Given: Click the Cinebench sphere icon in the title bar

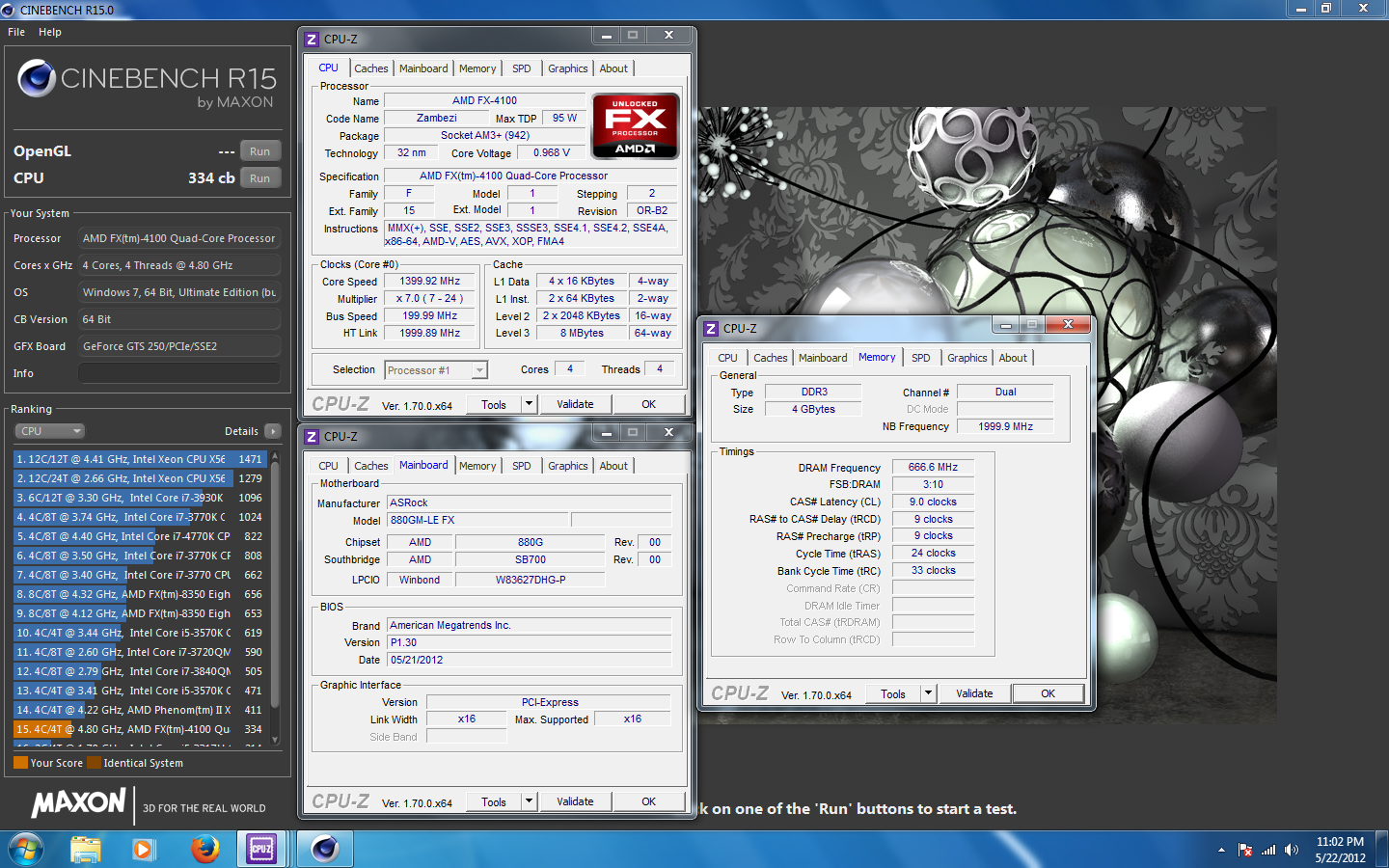Looking at the screenshot, I should [8, 10].
